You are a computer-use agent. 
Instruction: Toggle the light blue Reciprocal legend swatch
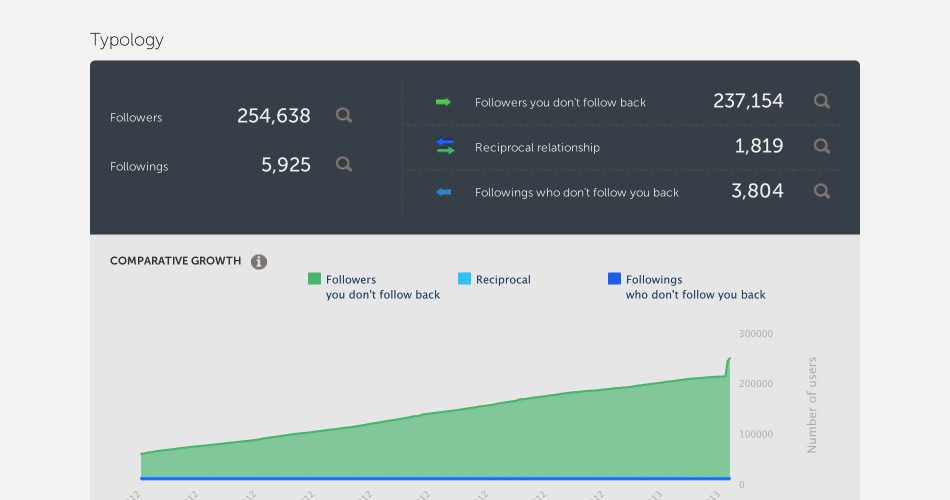tap(464, 279)
